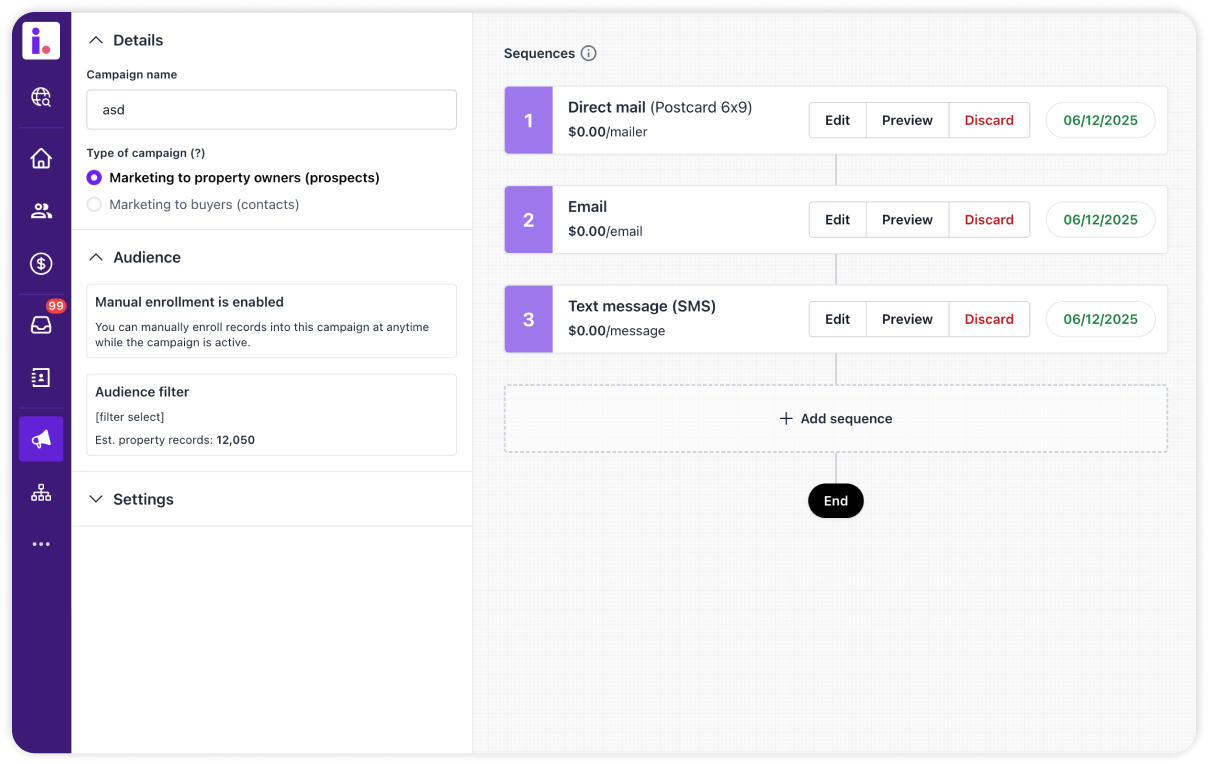This screenshot has width=1208, height=764.
Task: Click the info icon next to Sequences
Action: 589,54
